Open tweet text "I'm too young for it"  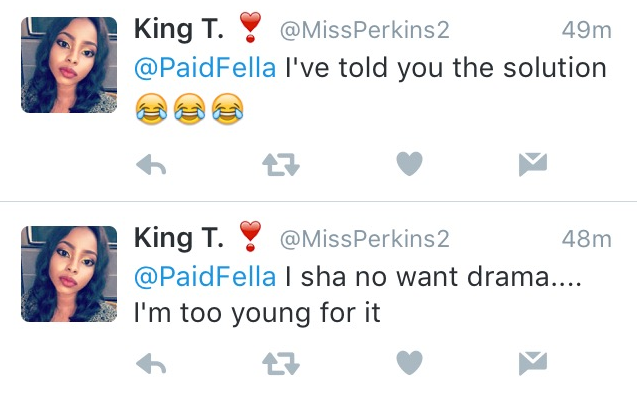click(257, 314)
